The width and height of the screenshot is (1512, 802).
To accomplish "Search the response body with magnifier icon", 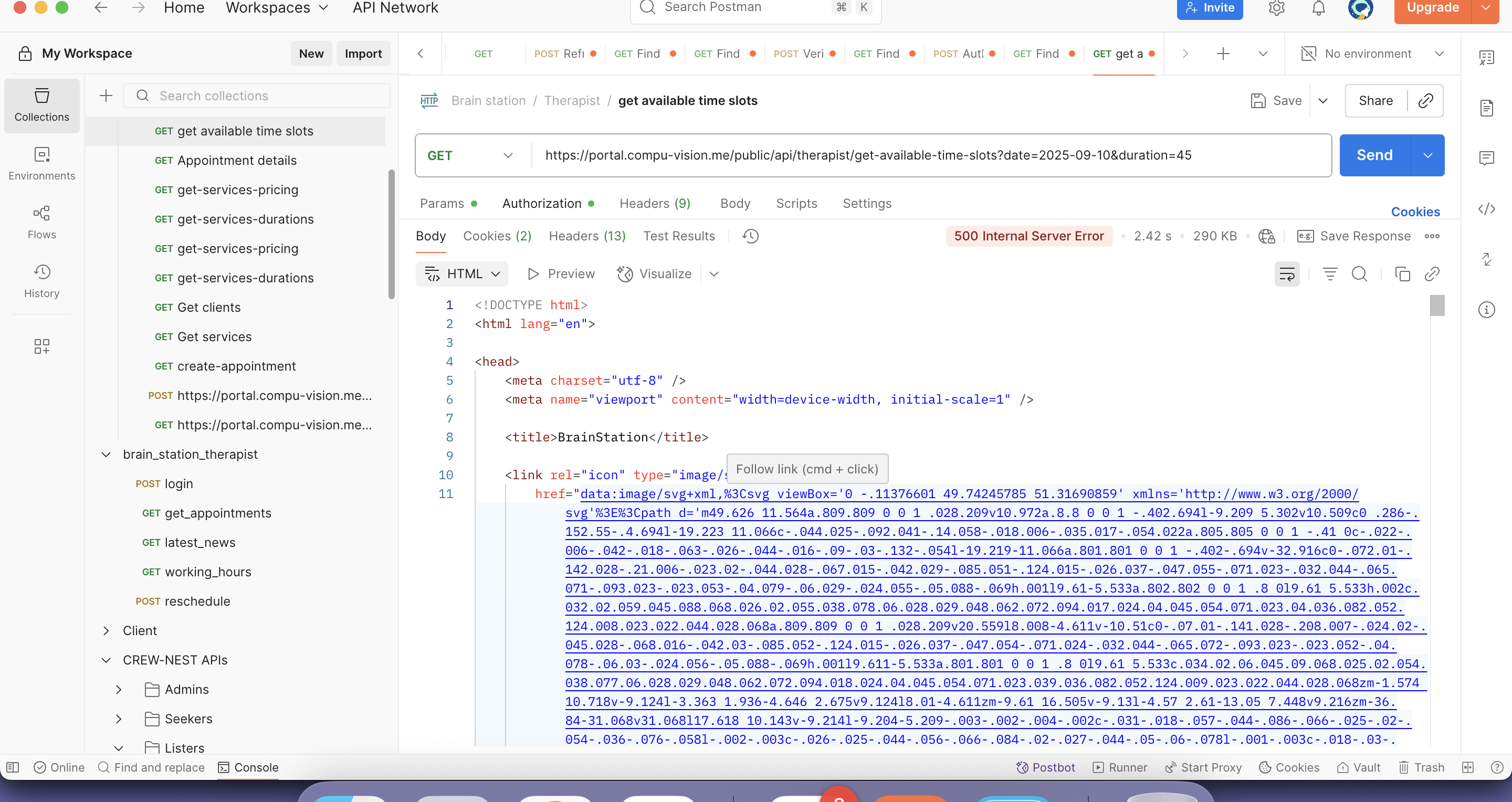I will click(1359, 274).
